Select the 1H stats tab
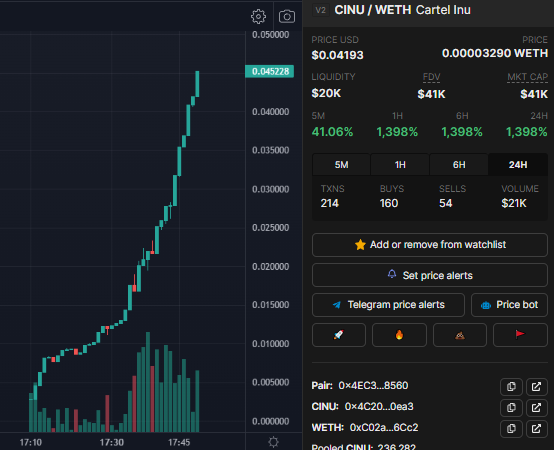The image size is (554, 450). pyautogui.click(x=400, y=165)
